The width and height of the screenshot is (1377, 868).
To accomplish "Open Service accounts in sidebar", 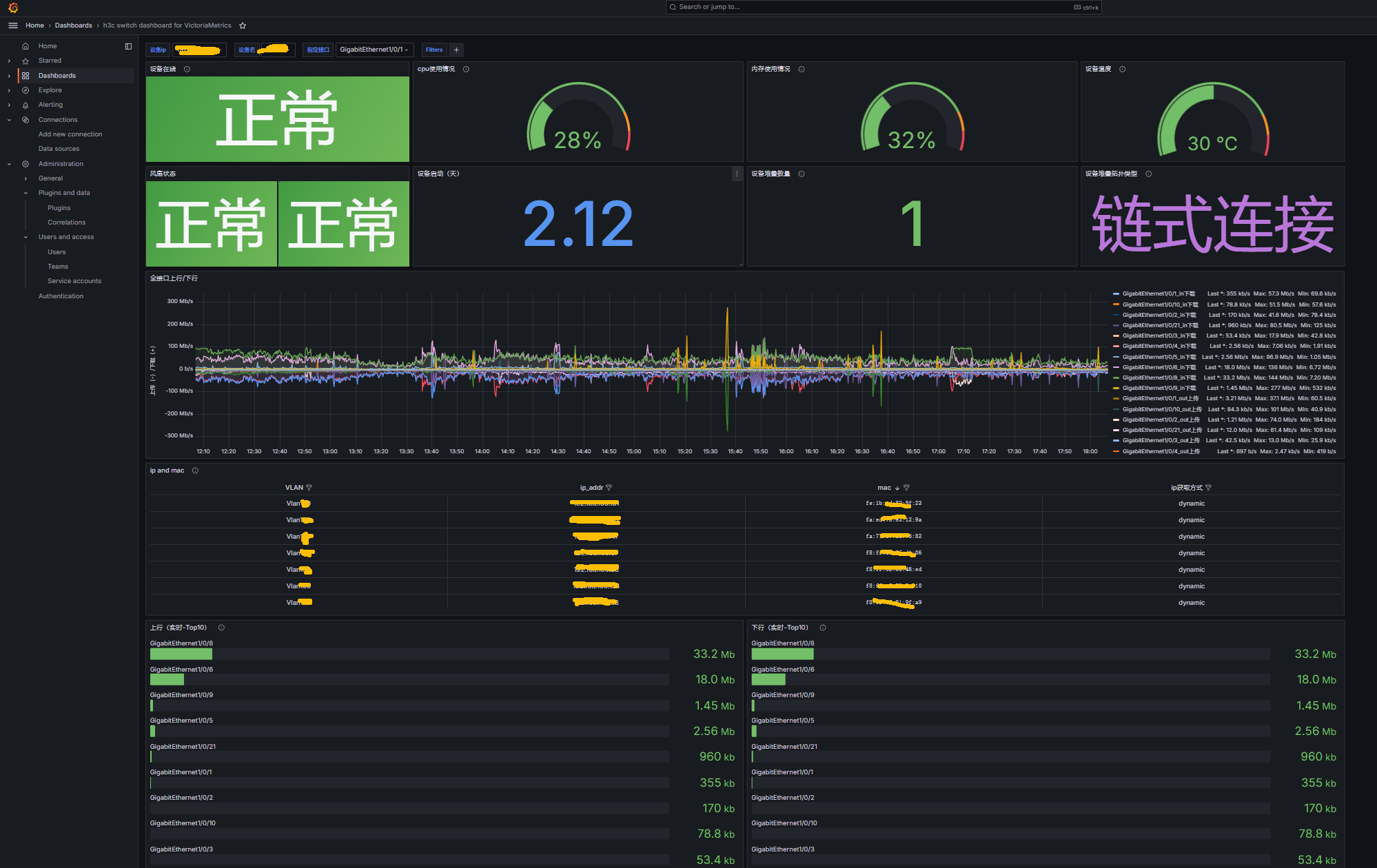I will tap(74, 281).
